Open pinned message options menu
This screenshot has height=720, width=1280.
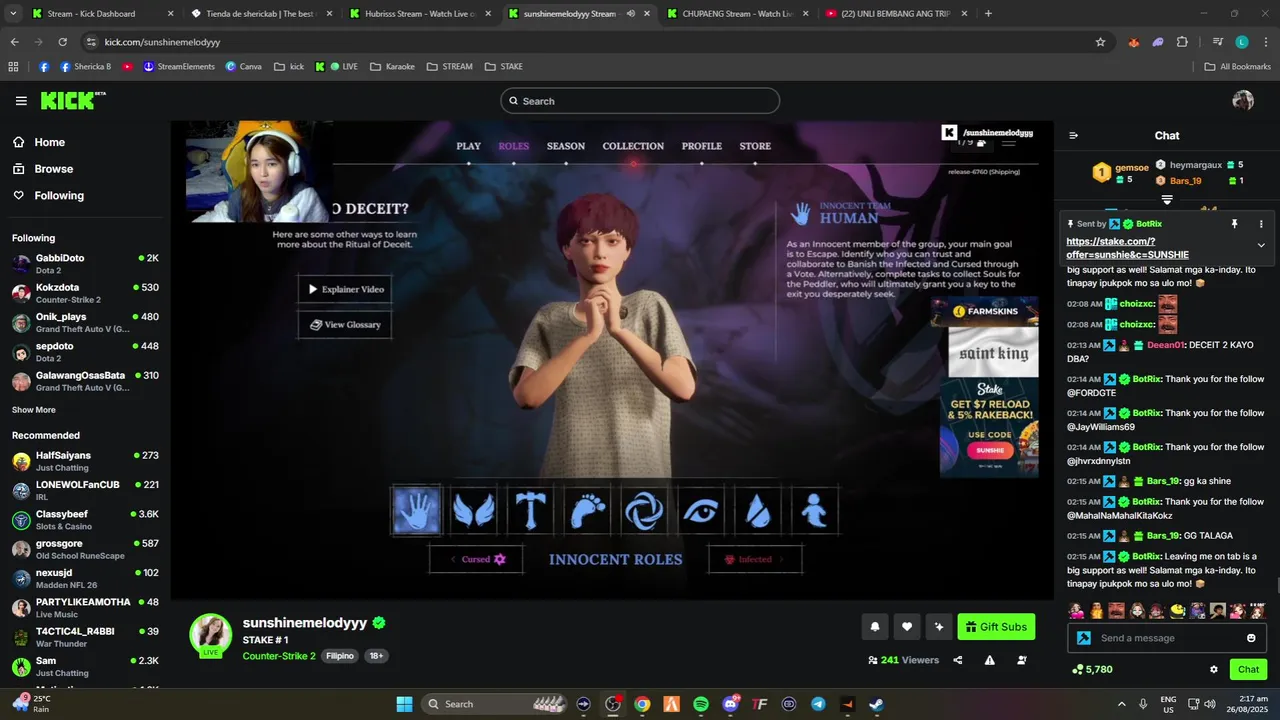click(x=1261, y=224)
